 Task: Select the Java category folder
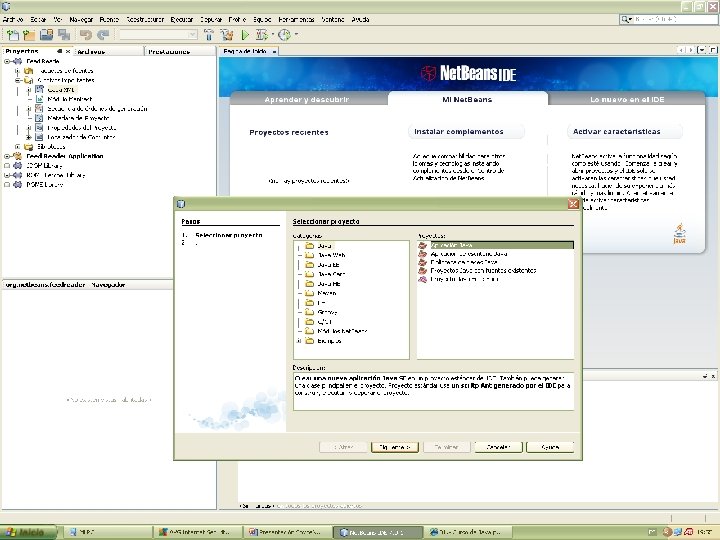pos(325,246)
